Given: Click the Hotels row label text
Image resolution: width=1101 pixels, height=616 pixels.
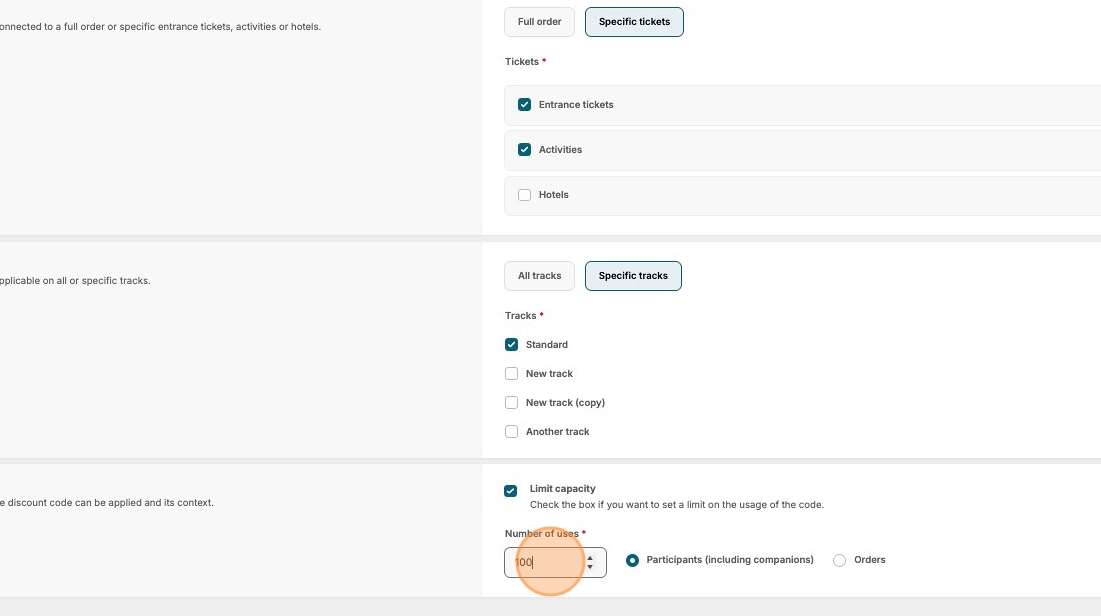Looking at the screenshot, I should 553,195.
